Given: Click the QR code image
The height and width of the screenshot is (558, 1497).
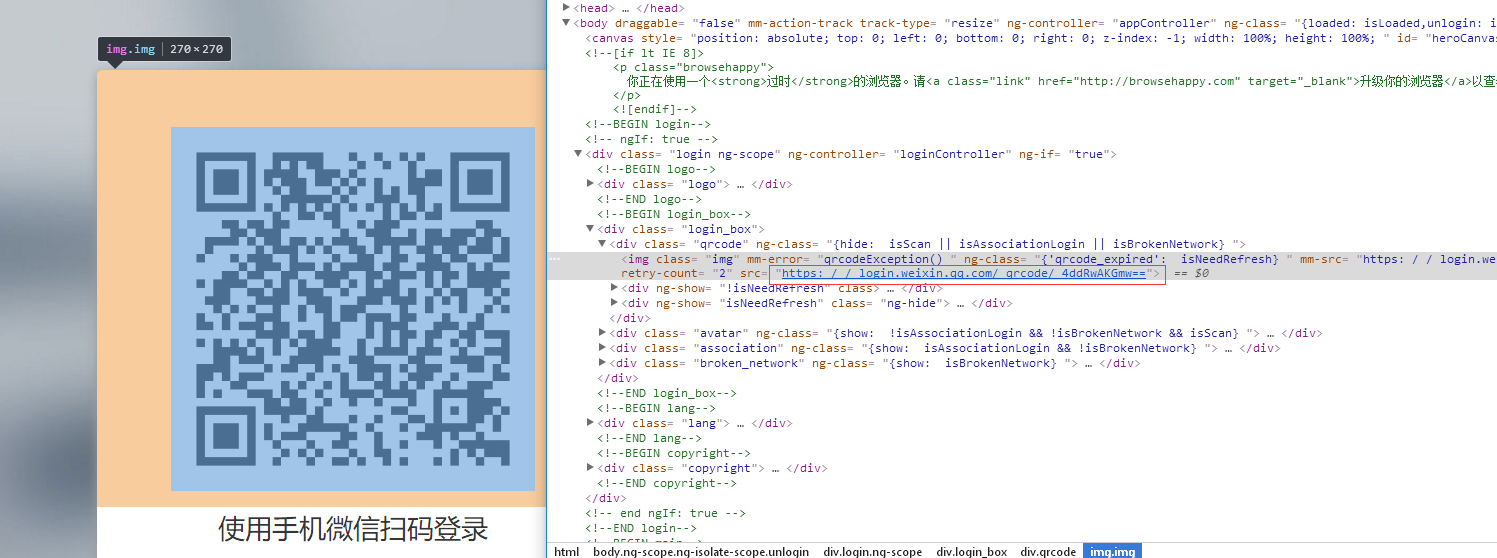Looking at the screenshot, I should (x=353, y=309).
